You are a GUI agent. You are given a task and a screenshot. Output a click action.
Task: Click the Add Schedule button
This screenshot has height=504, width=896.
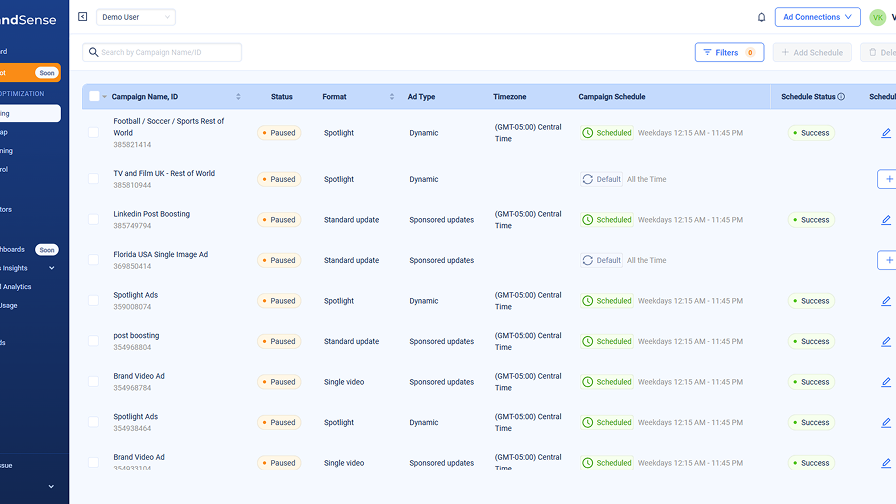click(812, 52)
